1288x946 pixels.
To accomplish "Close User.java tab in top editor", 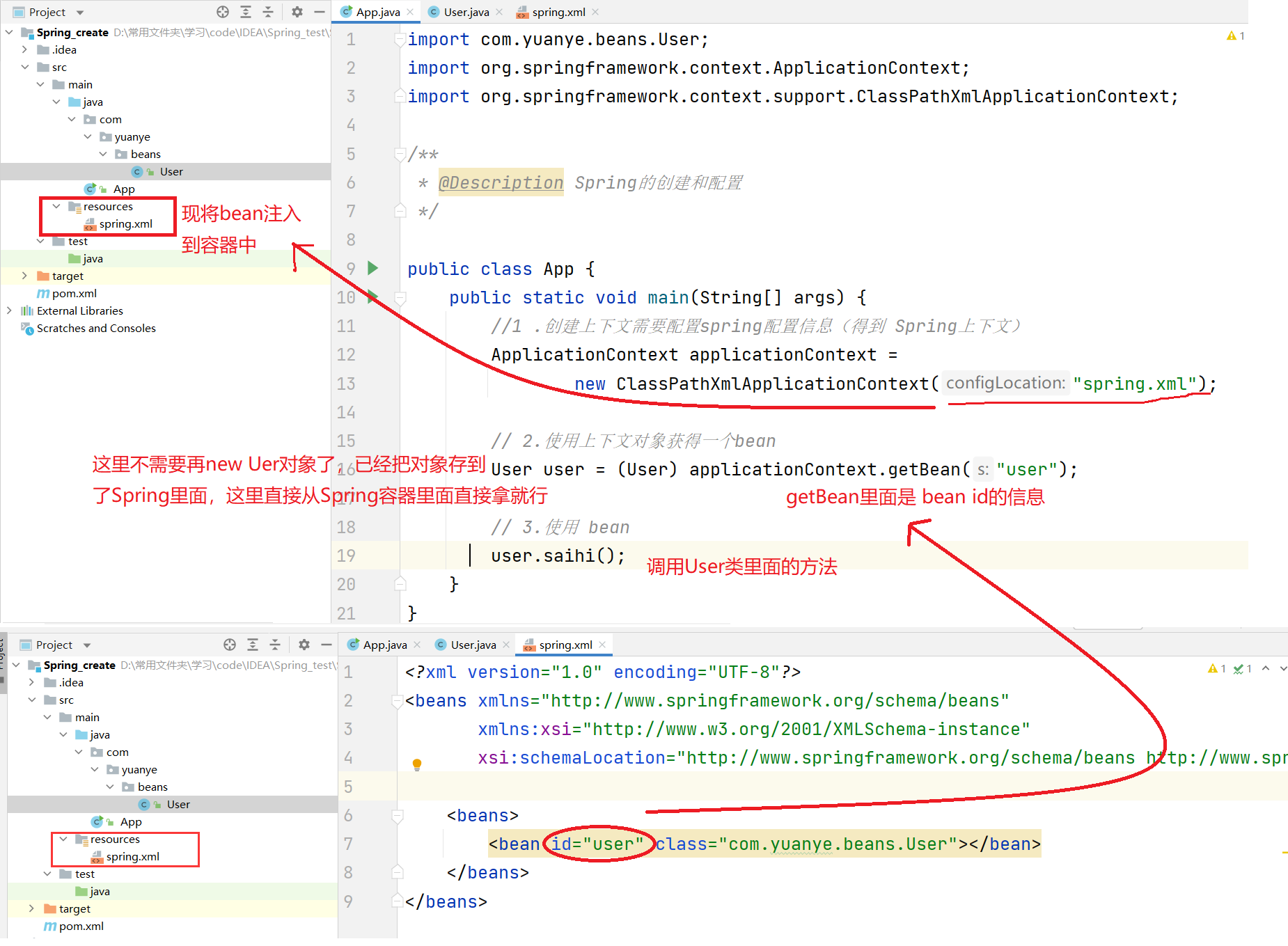I will (x=499, y=12).
